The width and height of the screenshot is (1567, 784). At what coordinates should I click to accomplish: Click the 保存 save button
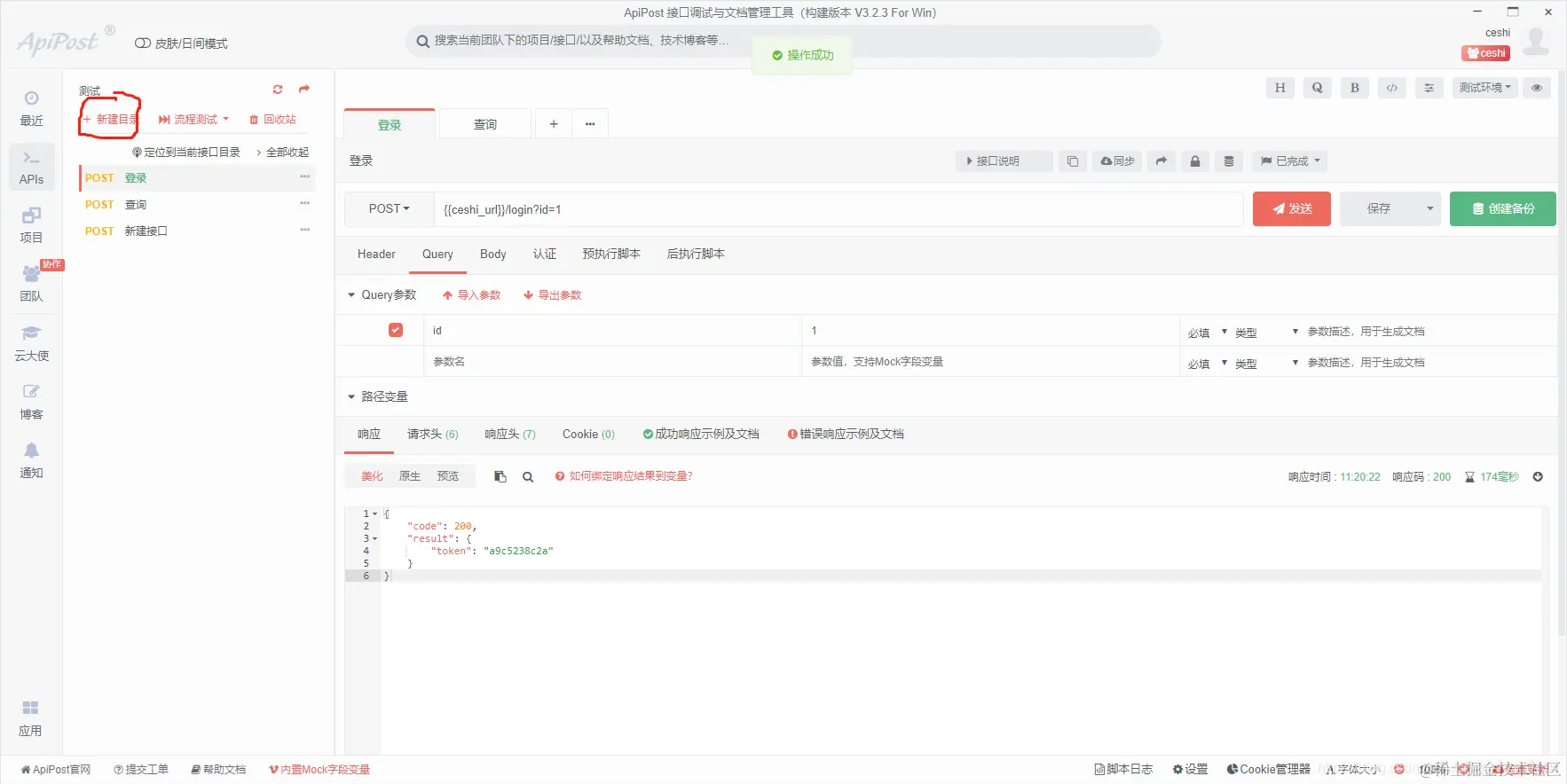tap(1379, 209)
